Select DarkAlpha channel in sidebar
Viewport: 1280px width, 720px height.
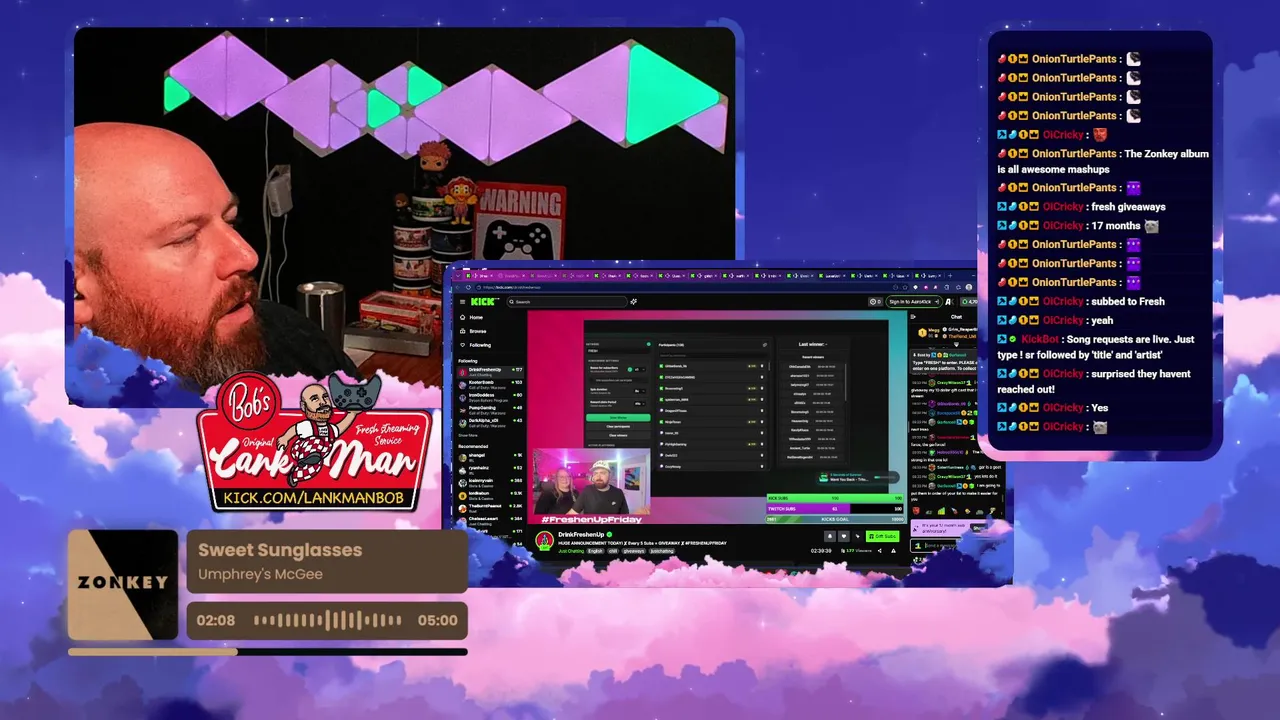click(490, 423)
